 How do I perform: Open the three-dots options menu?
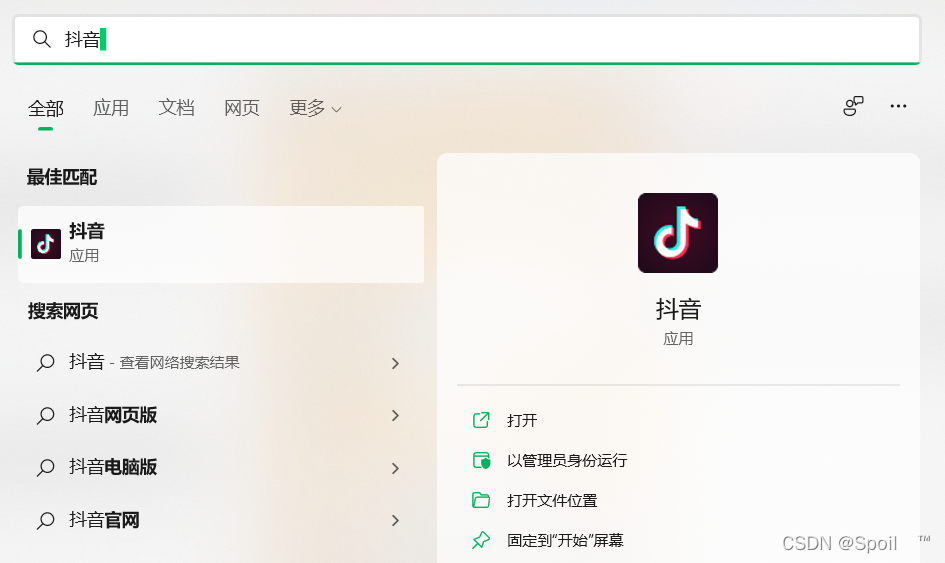898,106
